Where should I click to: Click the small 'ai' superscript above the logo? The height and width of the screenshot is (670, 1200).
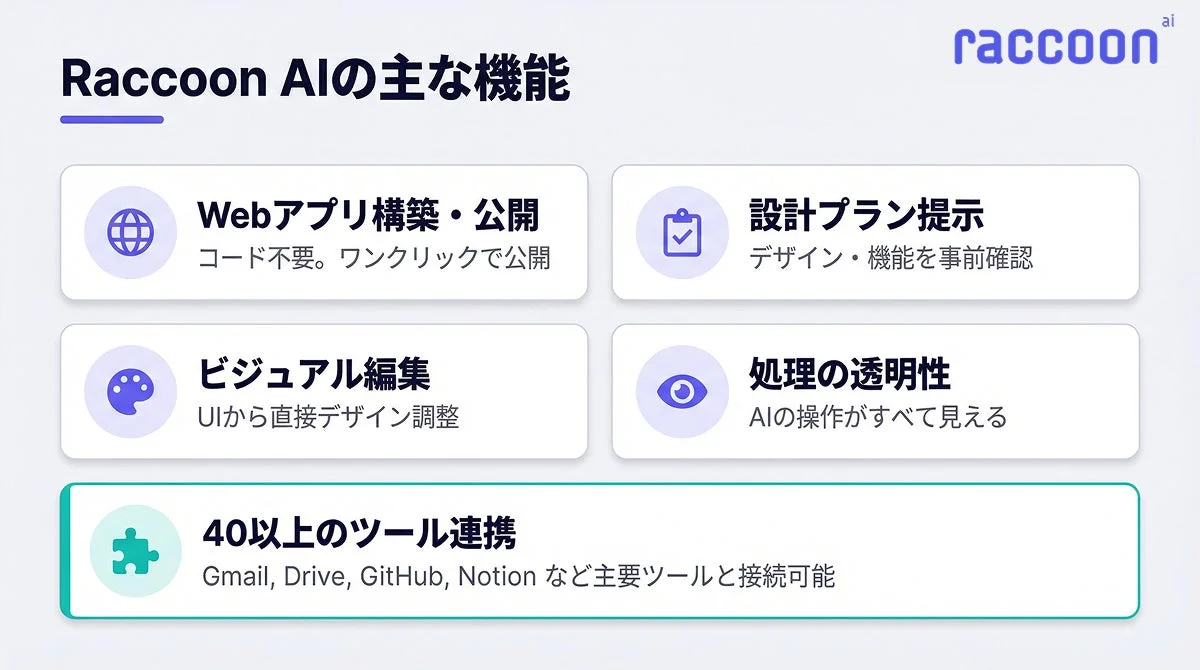pos(1166,20)
